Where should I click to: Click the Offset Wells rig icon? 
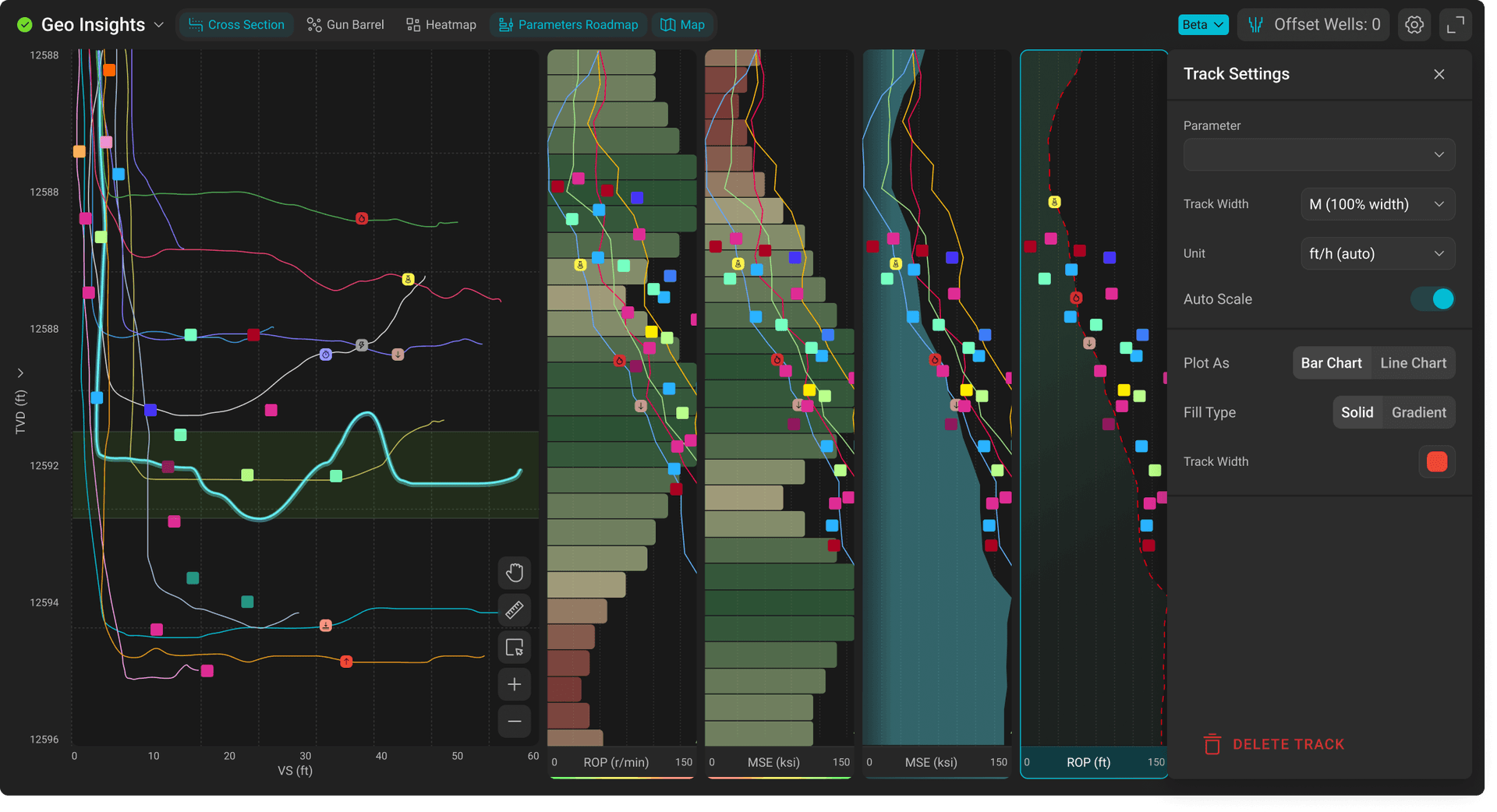1256,25
